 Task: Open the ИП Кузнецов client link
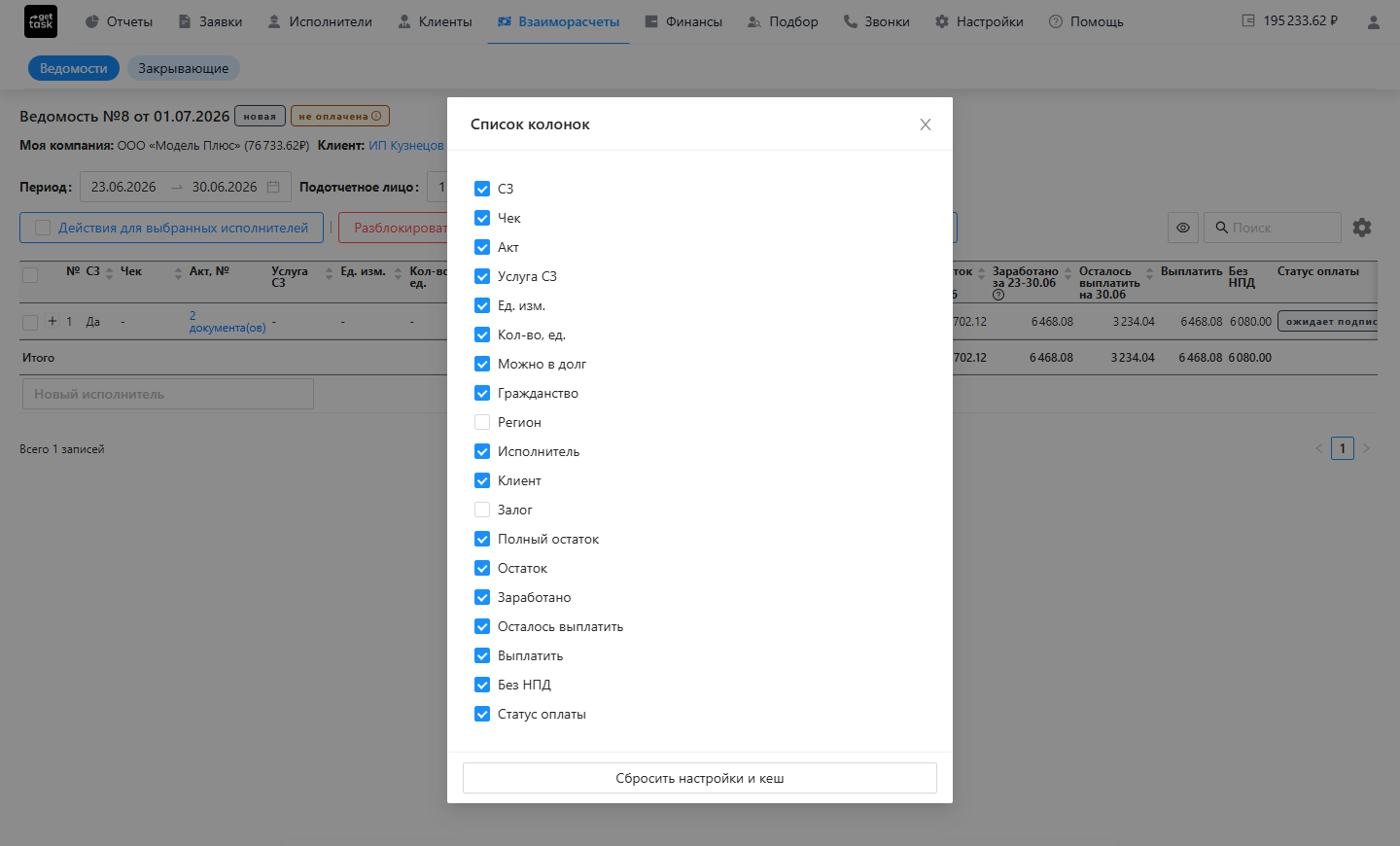(x=406, y=145)
